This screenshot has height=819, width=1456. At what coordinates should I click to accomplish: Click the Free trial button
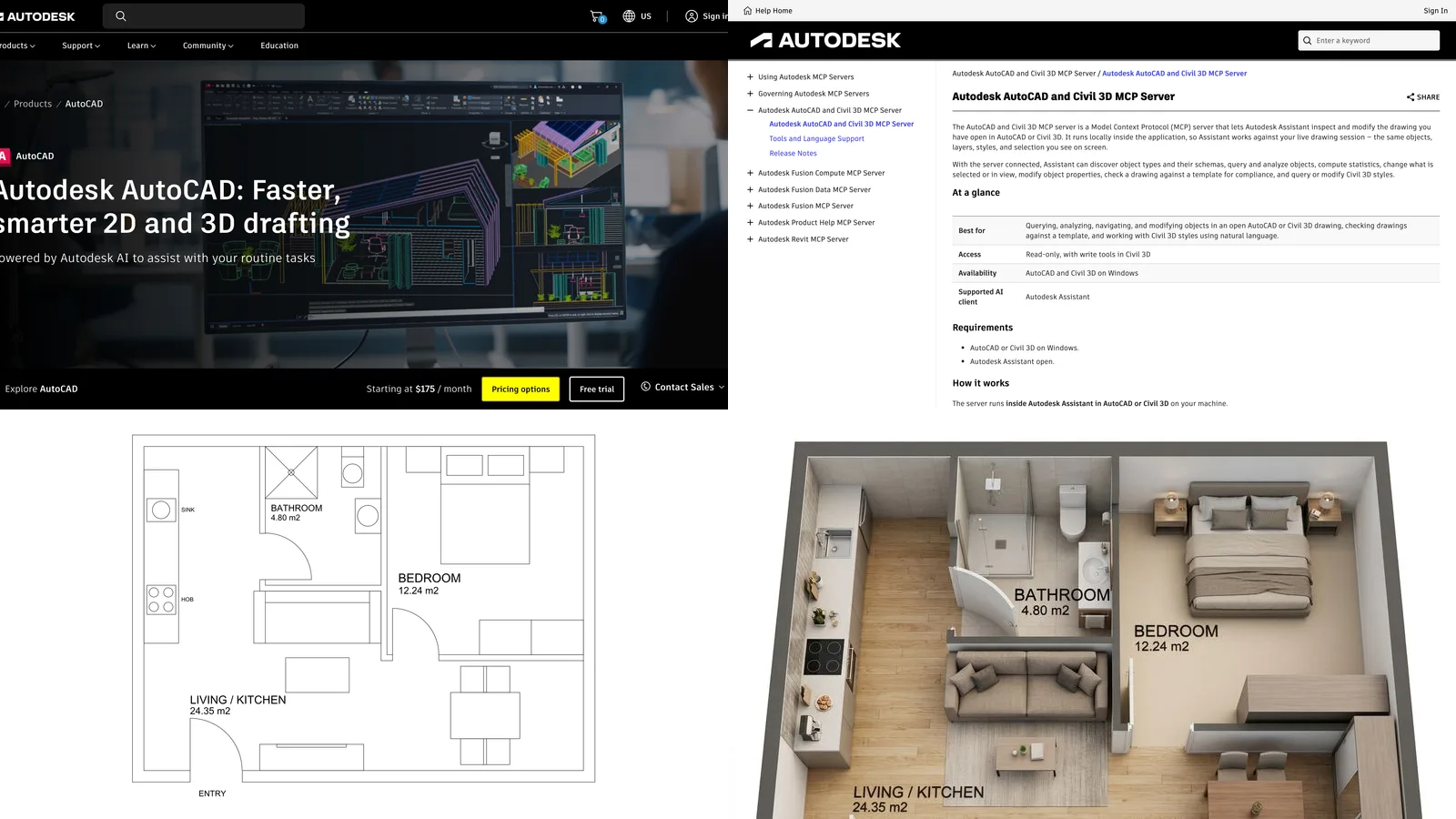pos(597,389)
